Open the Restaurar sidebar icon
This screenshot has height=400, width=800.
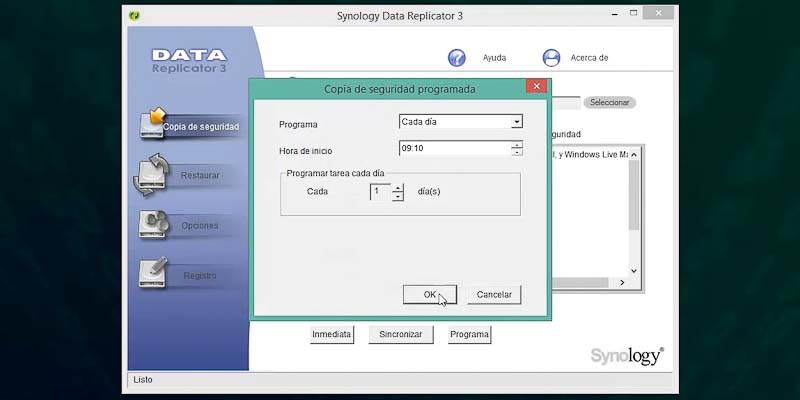151,175
